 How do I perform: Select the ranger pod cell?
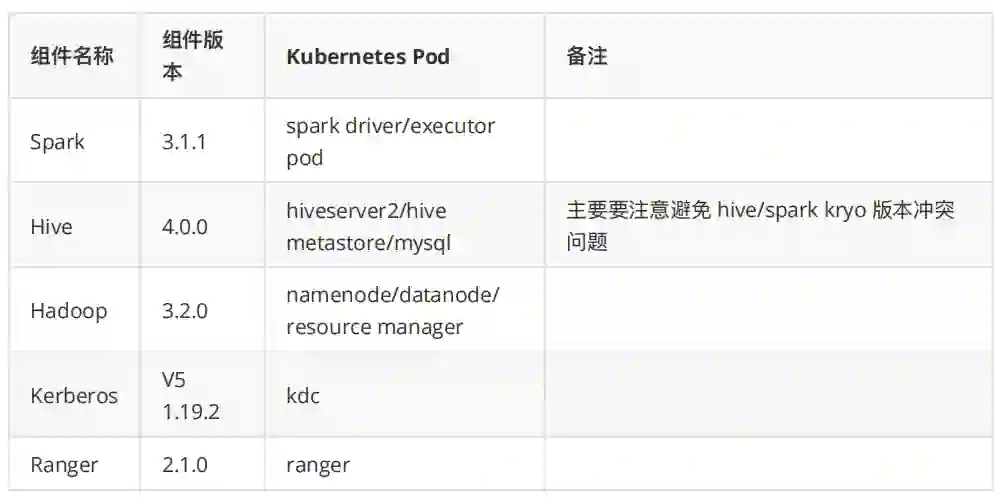point(318,465)
